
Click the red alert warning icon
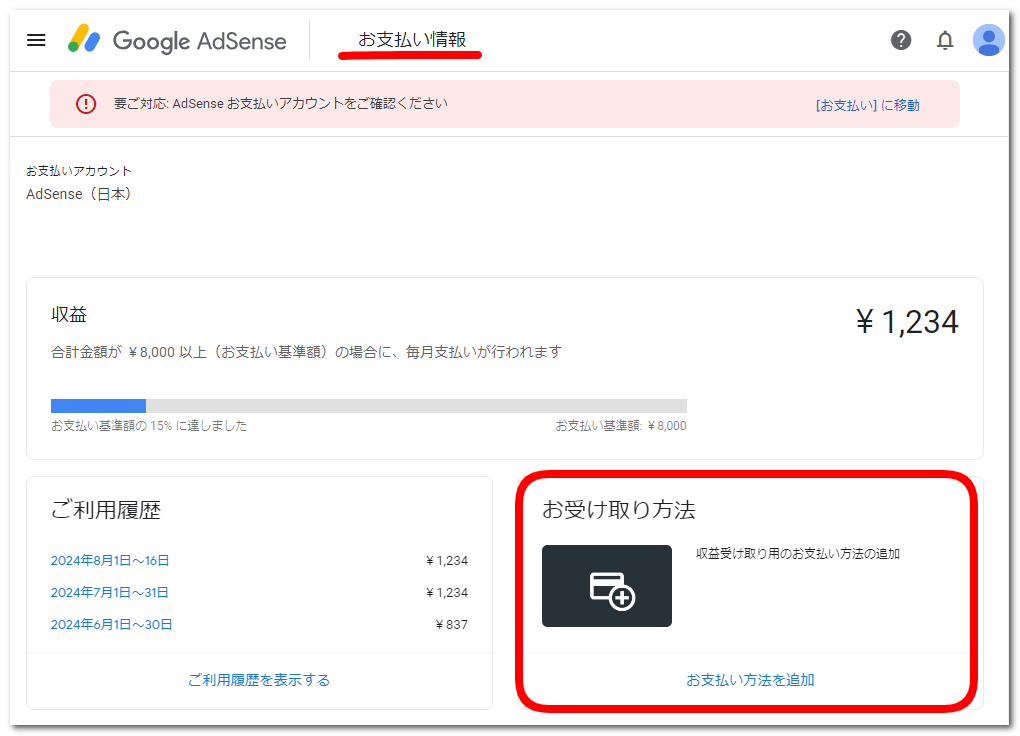click(86, 104)
